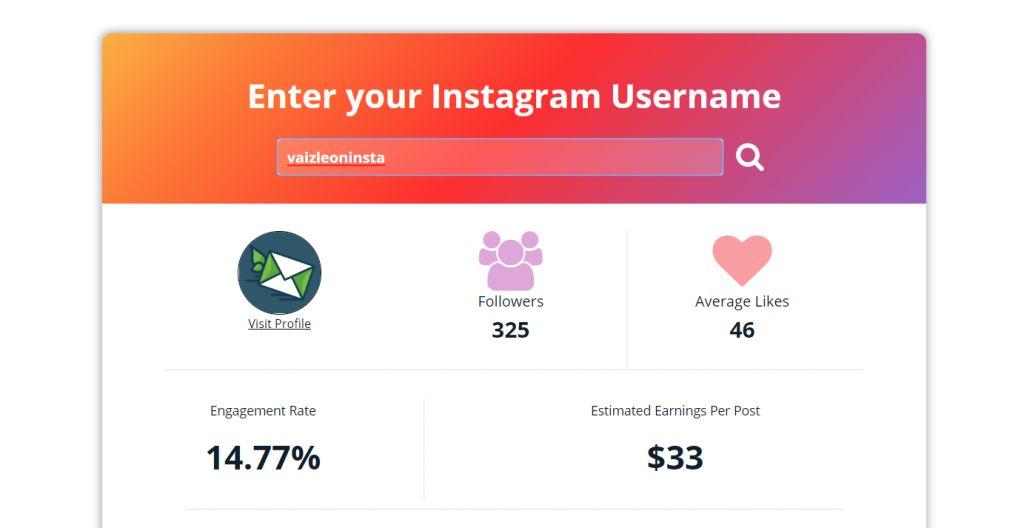Click the 325 followers count
Viewport: 1024px width, 528px height.
(511, 330)
